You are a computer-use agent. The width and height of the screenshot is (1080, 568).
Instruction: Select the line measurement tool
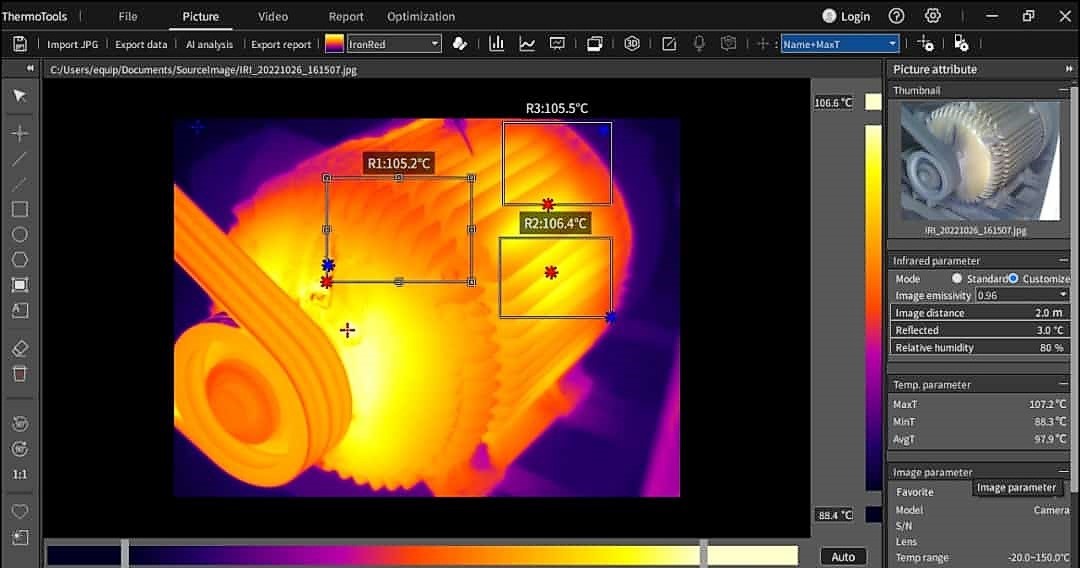pyautogui.click(x=19, y=159)
